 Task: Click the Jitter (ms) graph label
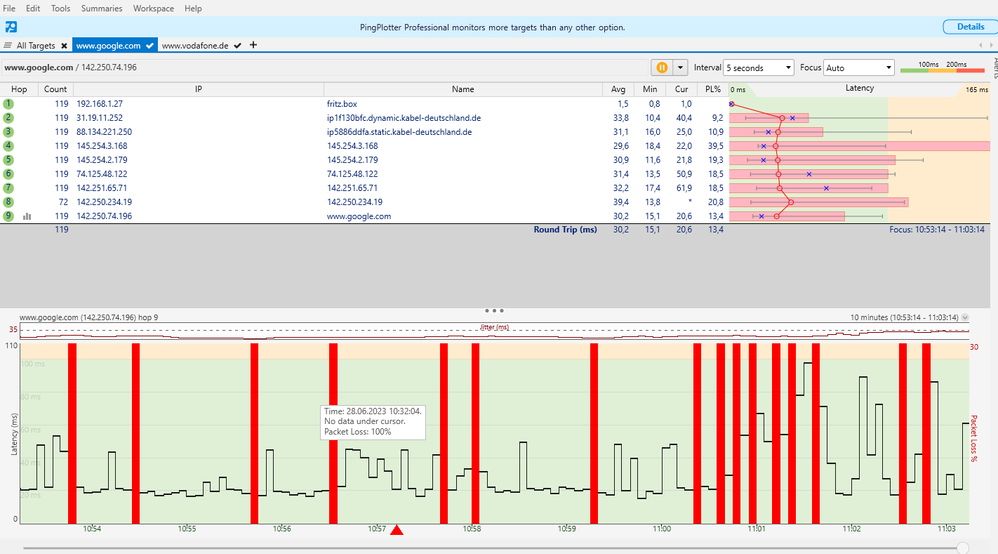pyautogui.click(x=495, y=327)
